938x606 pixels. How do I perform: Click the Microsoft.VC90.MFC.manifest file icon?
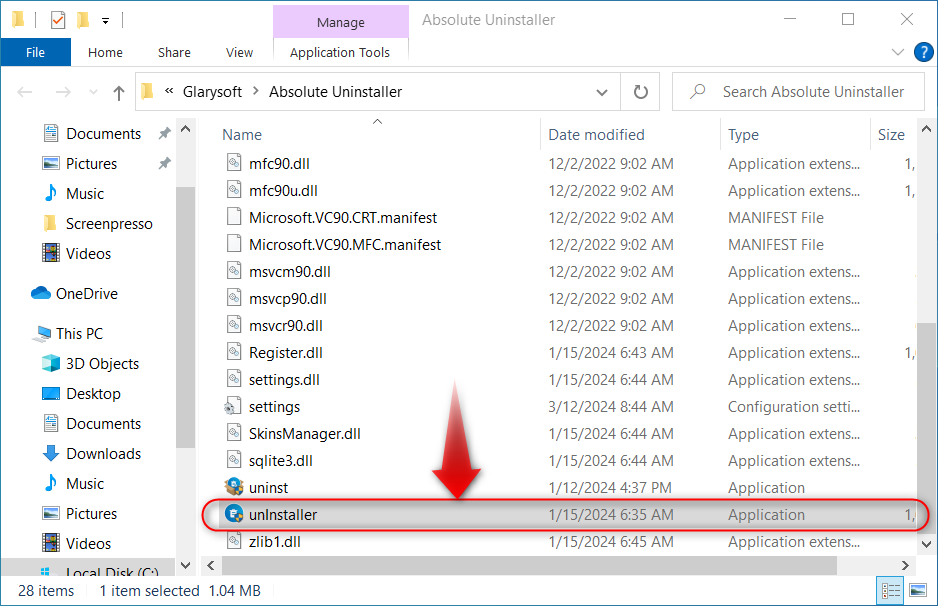tap(234, 243)
